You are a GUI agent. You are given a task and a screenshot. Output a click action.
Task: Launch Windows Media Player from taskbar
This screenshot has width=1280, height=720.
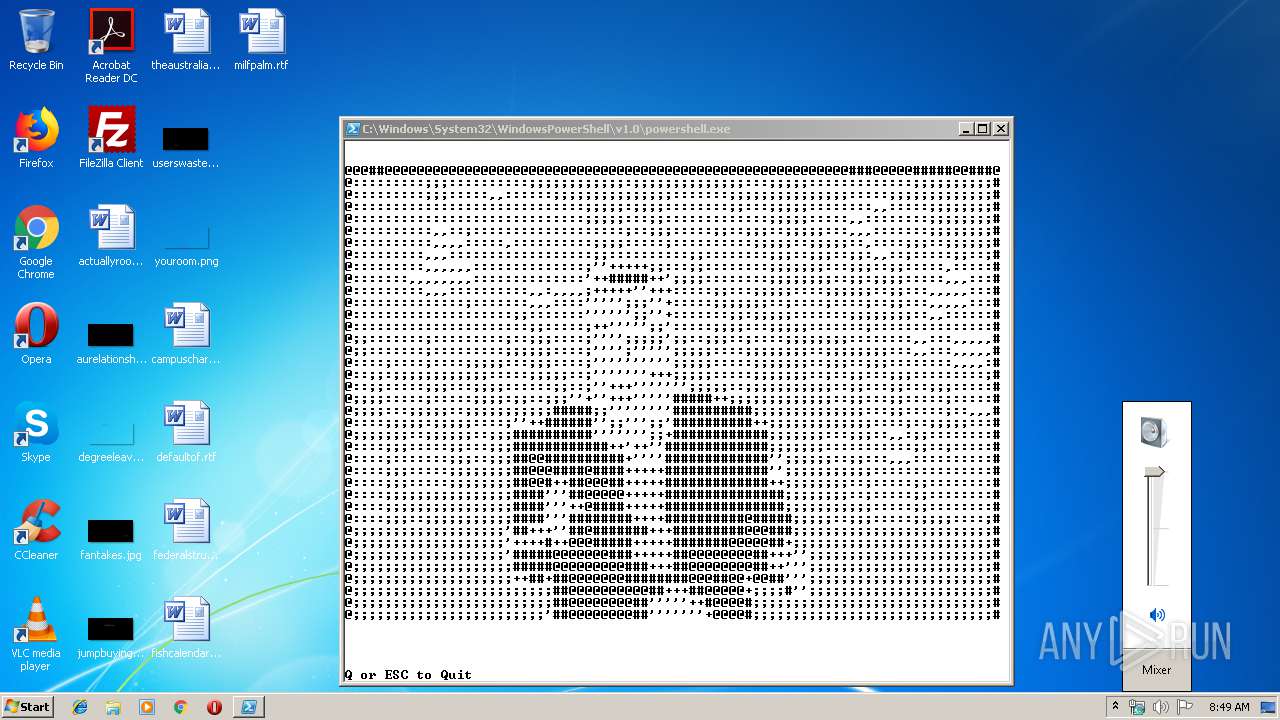(x=147, y=707)
